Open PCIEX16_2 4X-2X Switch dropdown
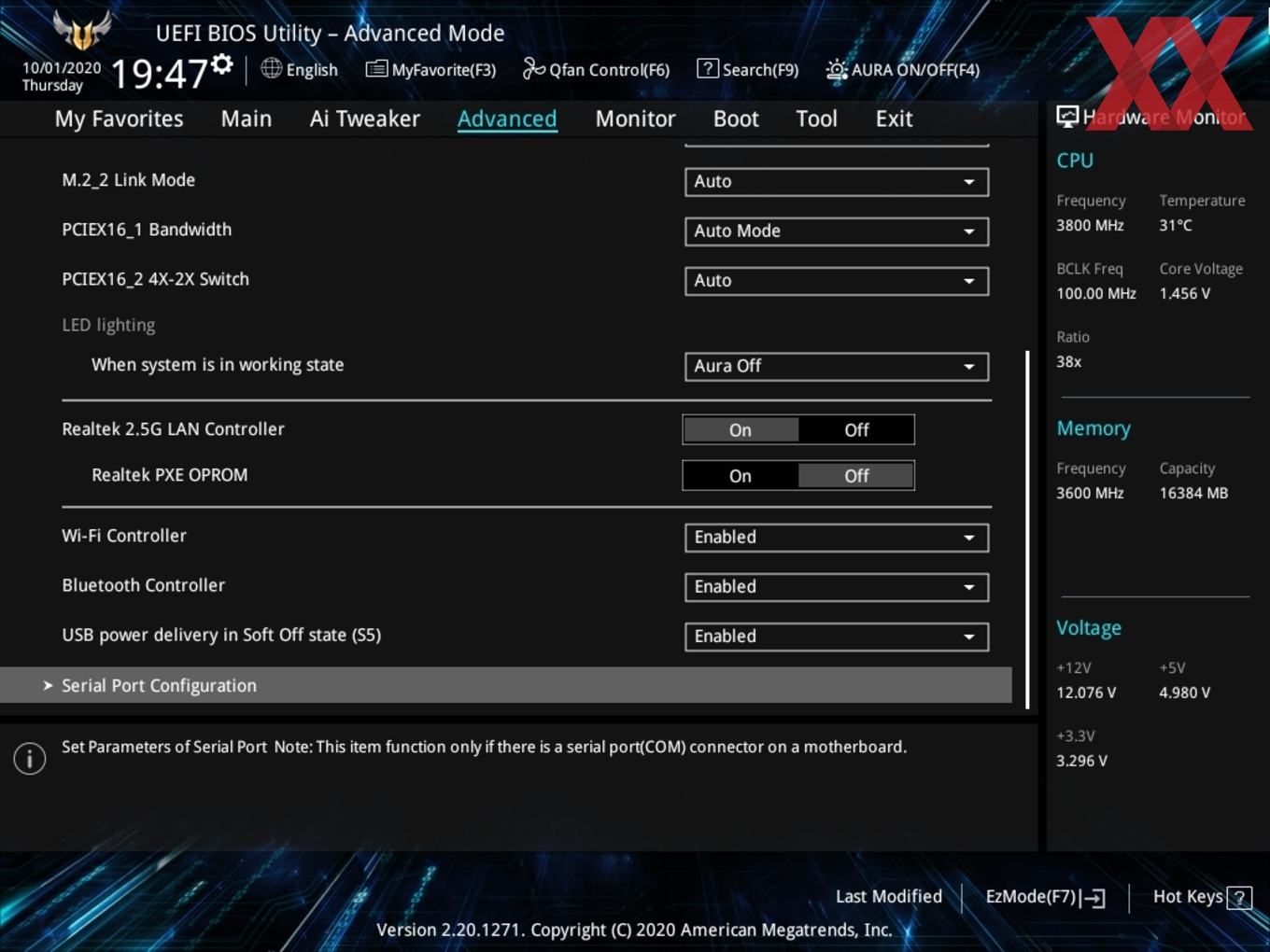 coord(837,281)
